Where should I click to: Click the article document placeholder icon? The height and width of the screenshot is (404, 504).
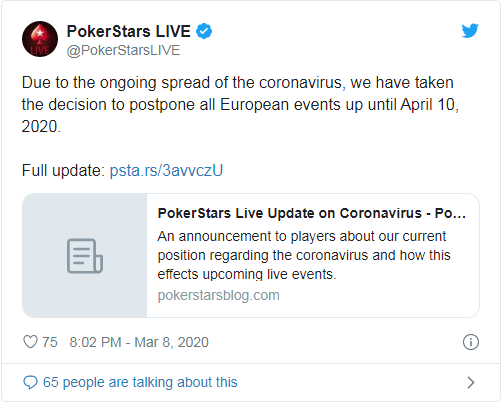[85, 256]
